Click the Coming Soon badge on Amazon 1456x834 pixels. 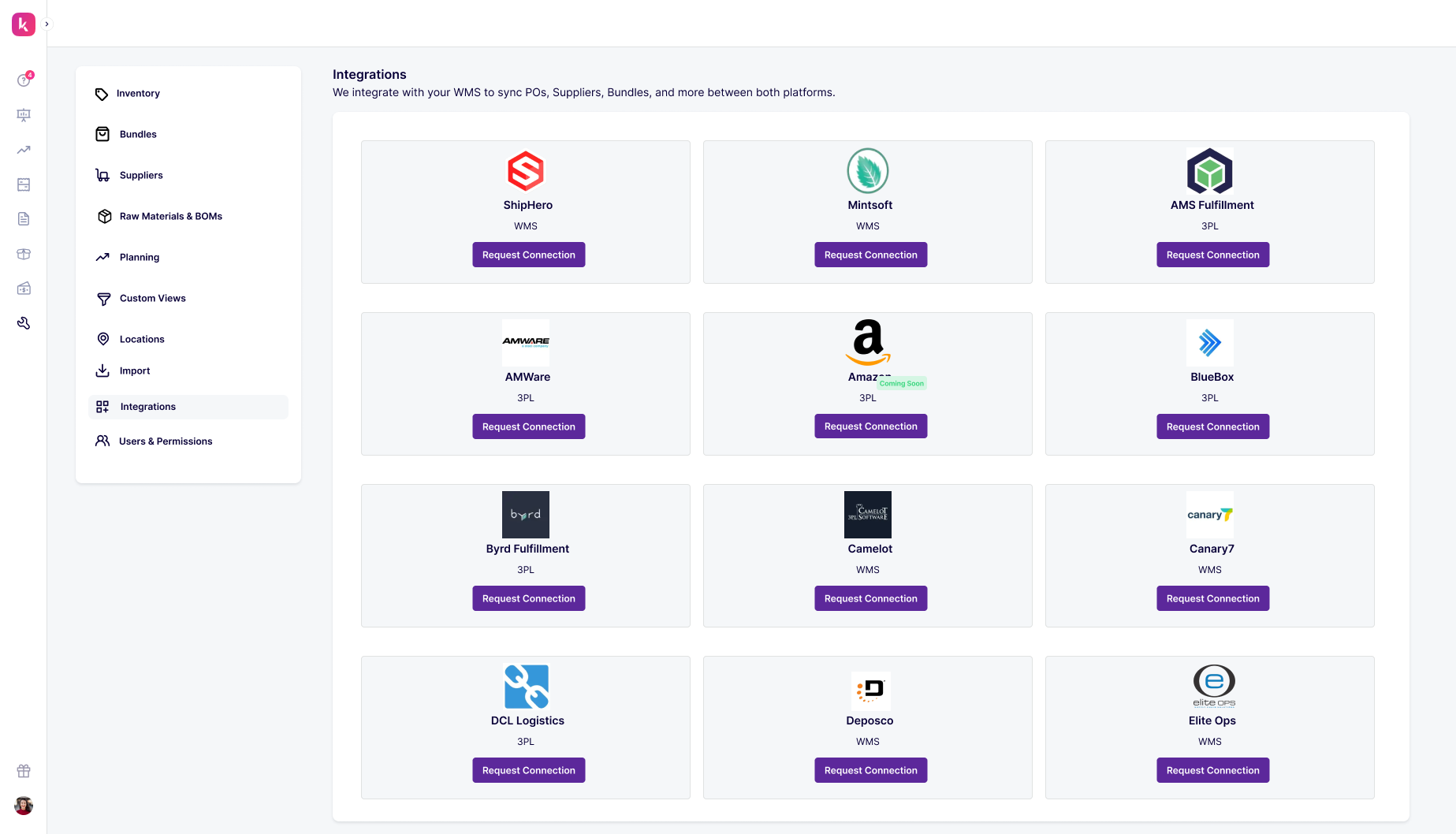pos(902,384)
